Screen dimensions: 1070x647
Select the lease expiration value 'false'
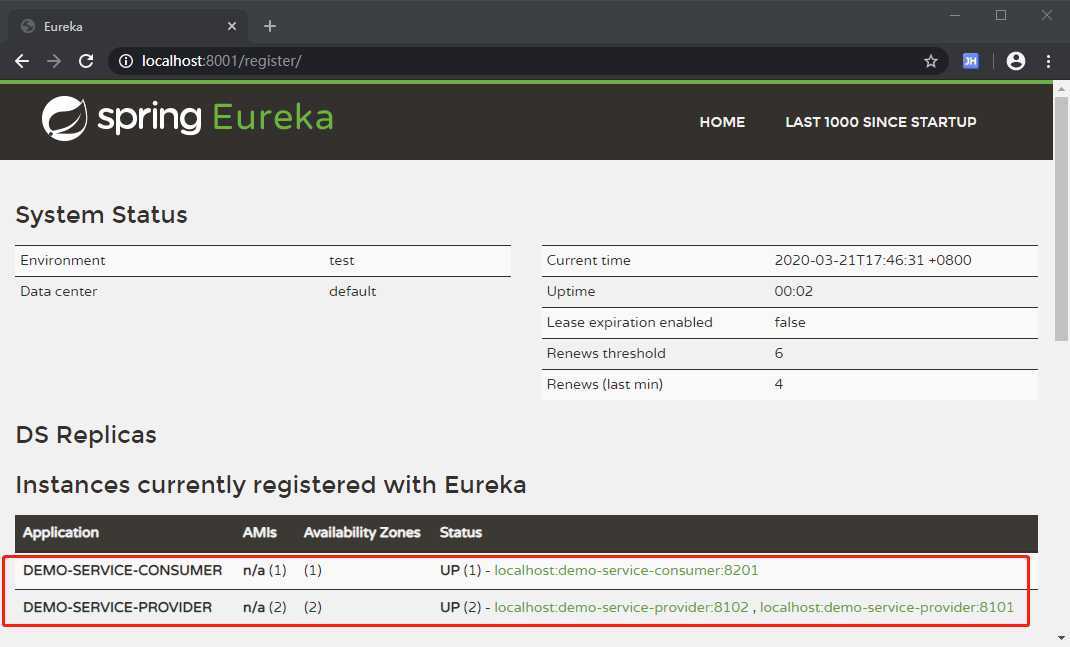pos(790,322)
